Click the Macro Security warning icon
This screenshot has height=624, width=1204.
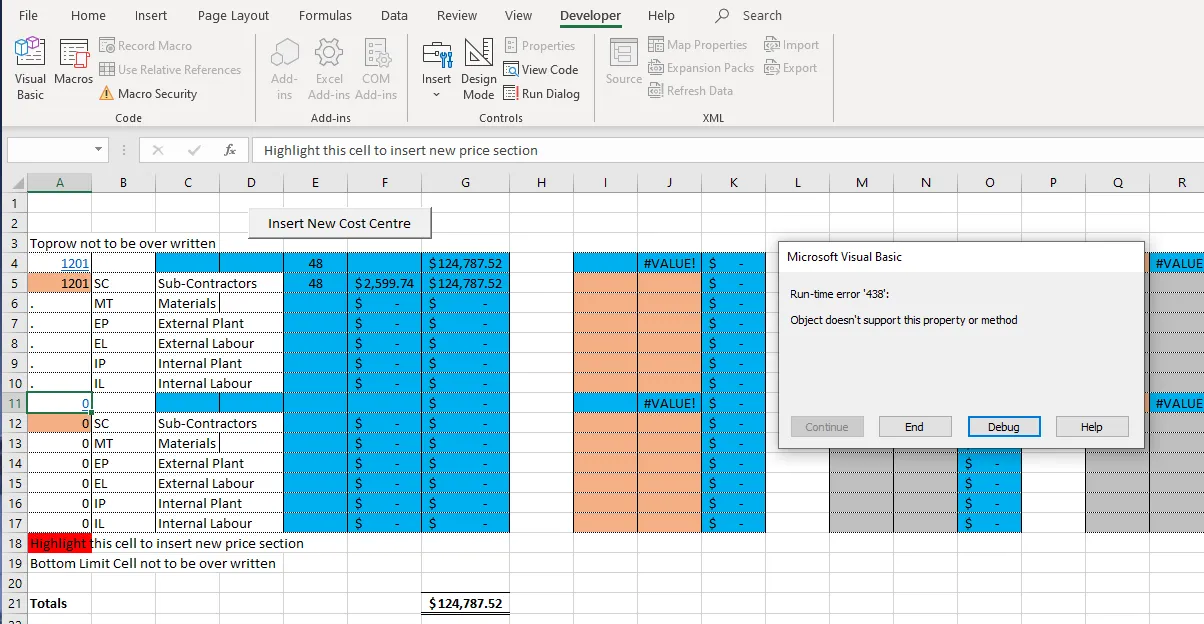(107, 94)
